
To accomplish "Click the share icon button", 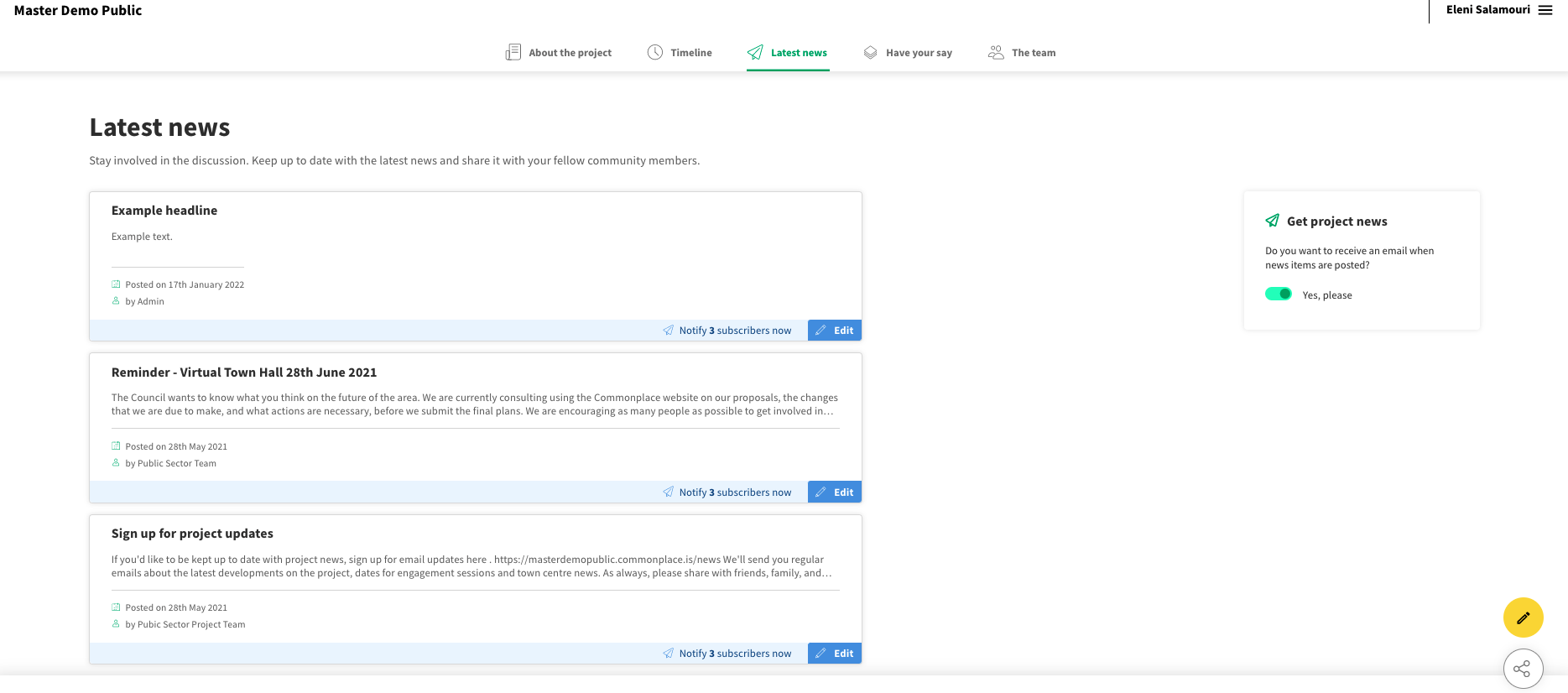I will pyautogui.click(x=1523, y=669).
